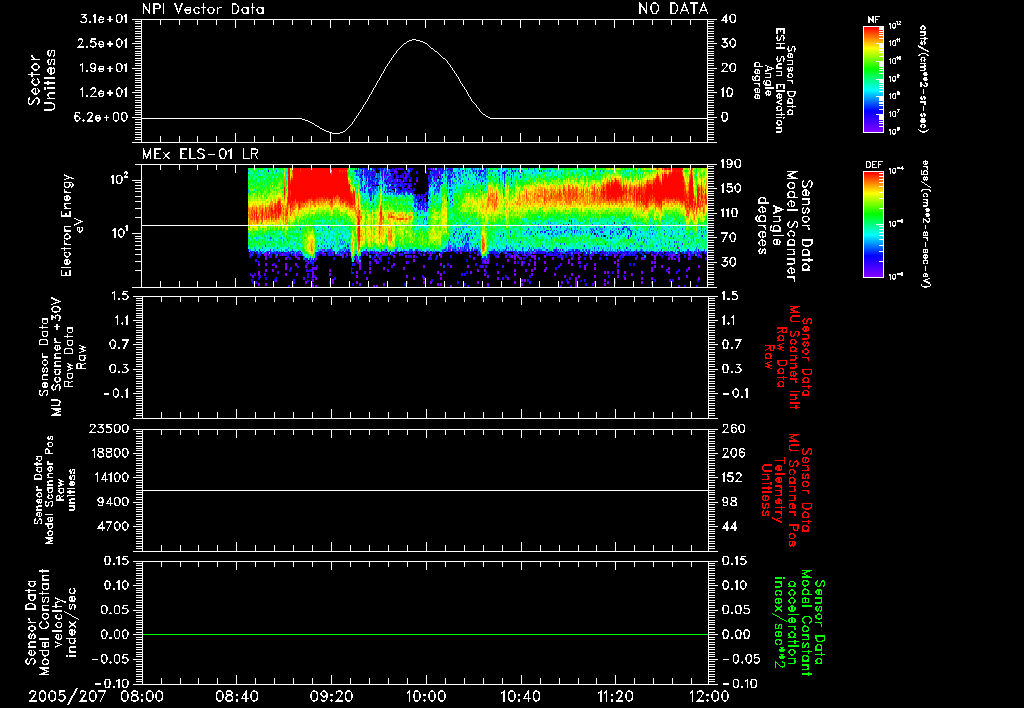This screenshot has width=1024, height=708.
Task: Click the peak of the sun elevation curve
Action: 413,40
